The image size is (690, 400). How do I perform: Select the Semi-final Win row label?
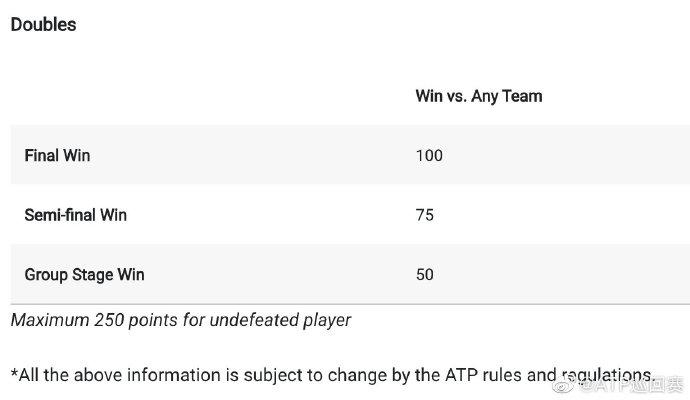[x=75, y=214]
